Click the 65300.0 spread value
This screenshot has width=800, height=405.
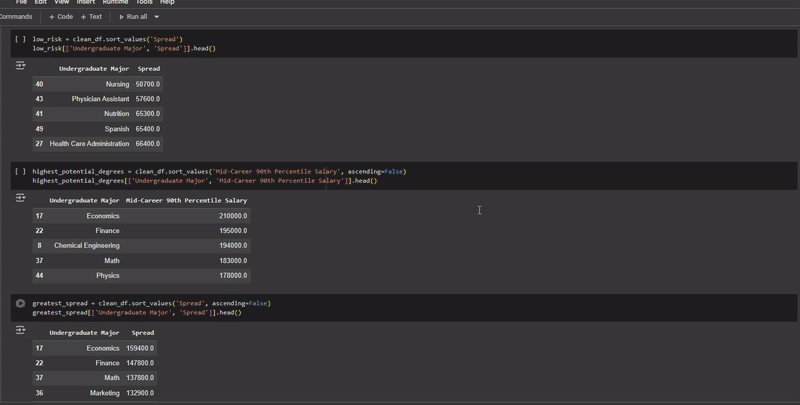[x=148, y=114]
